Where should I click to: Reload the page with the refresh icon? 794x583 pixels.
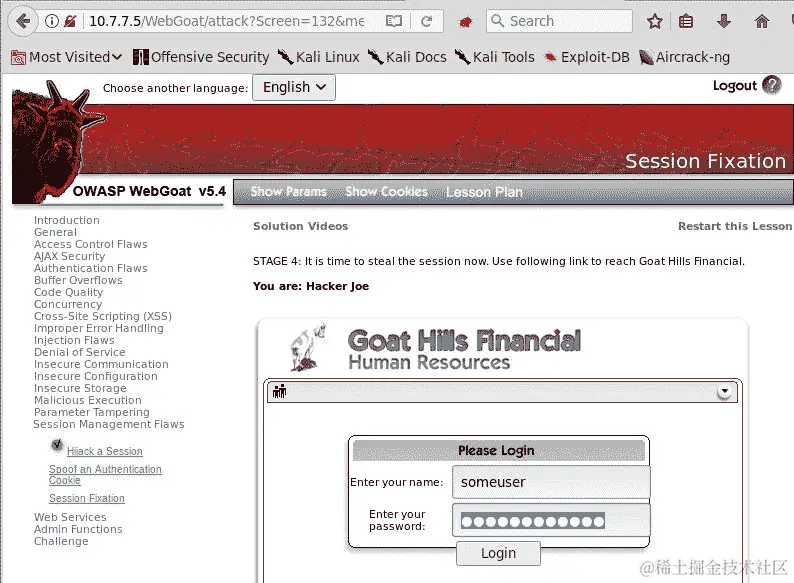tap(426, 21)
